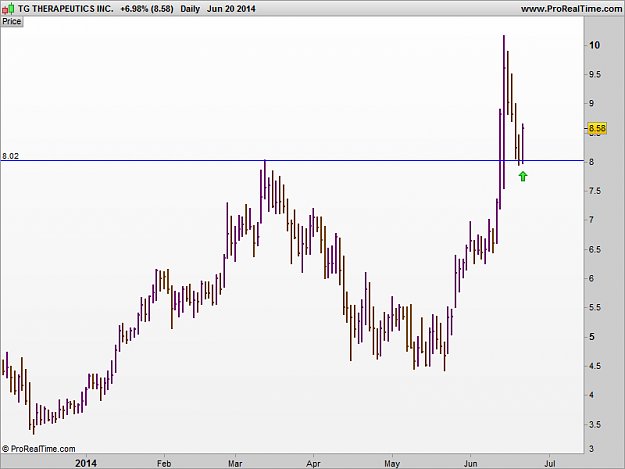This screenshot has height=469, width=625.
Task: Click the Apr label on the time axis
Action: click(313, 463)
